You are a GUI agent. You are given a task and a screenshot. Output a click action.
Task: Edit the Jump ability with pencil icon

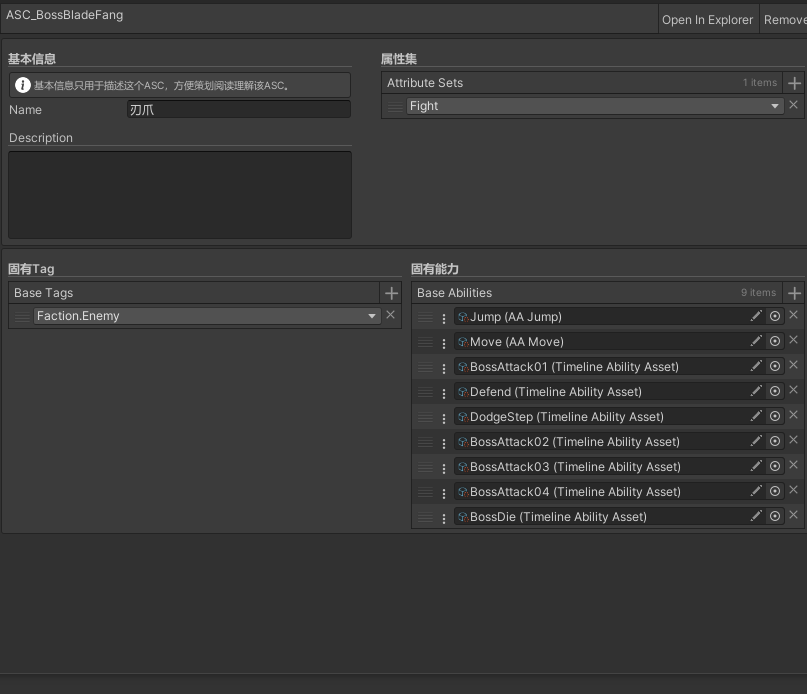756,316
